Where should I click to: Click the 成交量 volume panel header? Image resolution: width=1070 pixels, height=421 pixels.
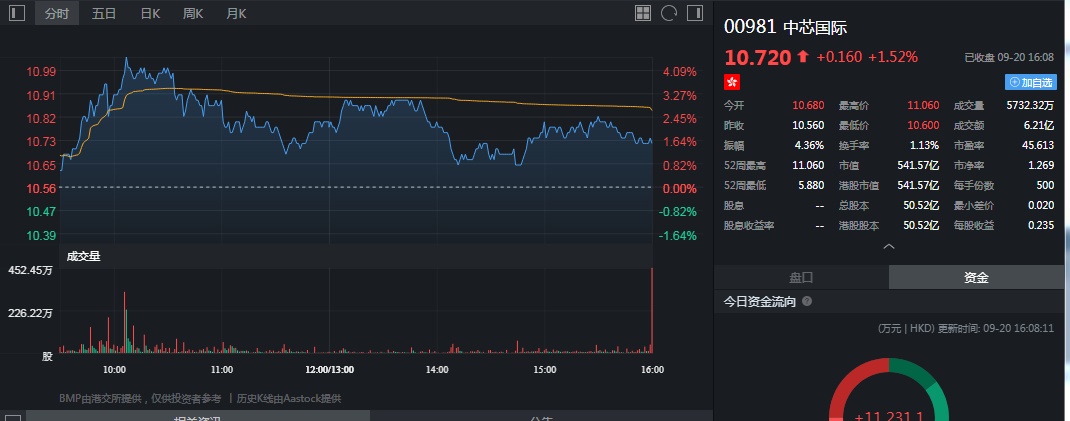83,256
